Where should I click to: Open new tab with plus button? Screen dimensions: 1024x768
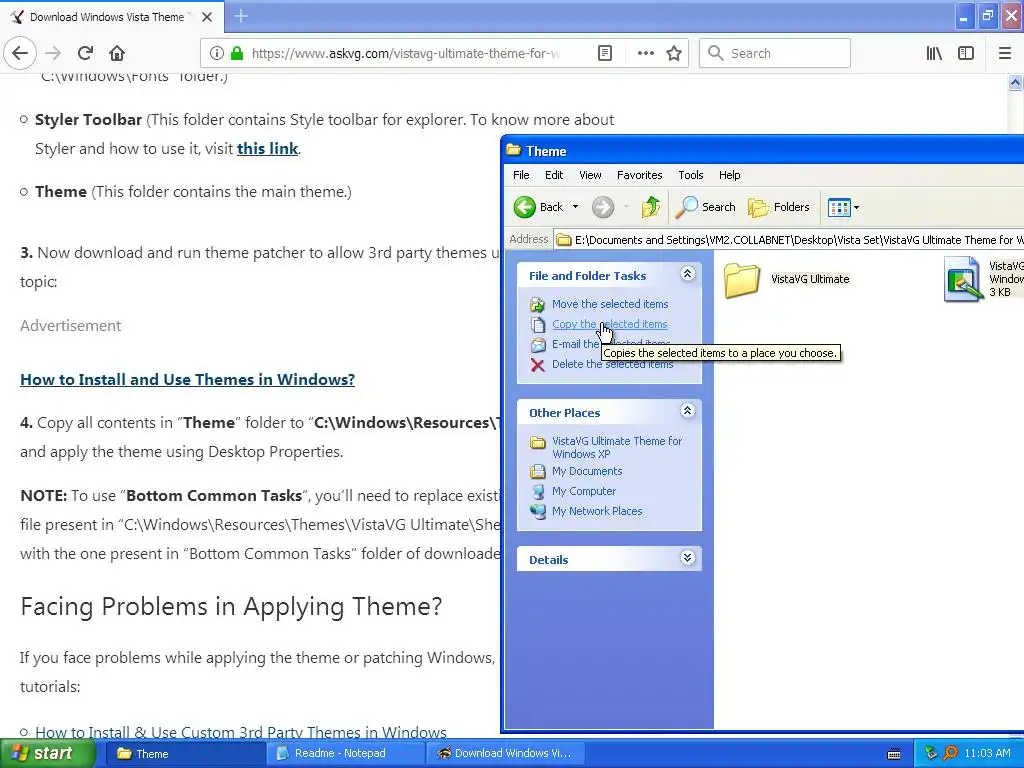click(x=241, y=16)
